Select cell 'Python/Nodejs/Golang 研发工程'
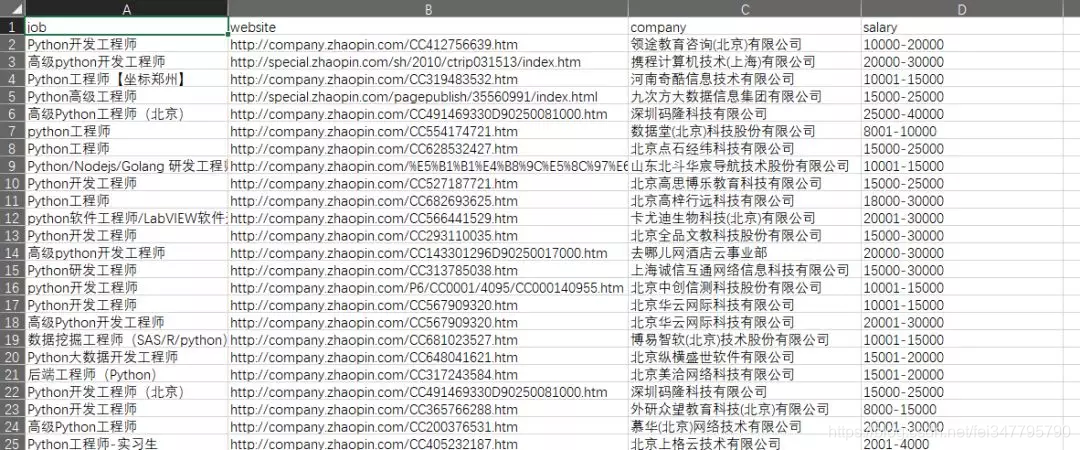Viewport: 1080px width, 450px height. click(126, 166)
